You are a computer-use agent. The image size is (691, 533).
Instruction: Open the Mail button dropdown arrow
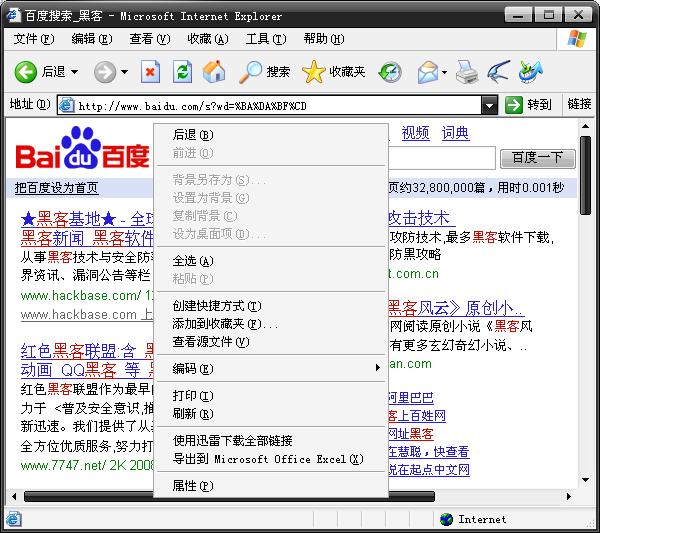pos(444,72)
